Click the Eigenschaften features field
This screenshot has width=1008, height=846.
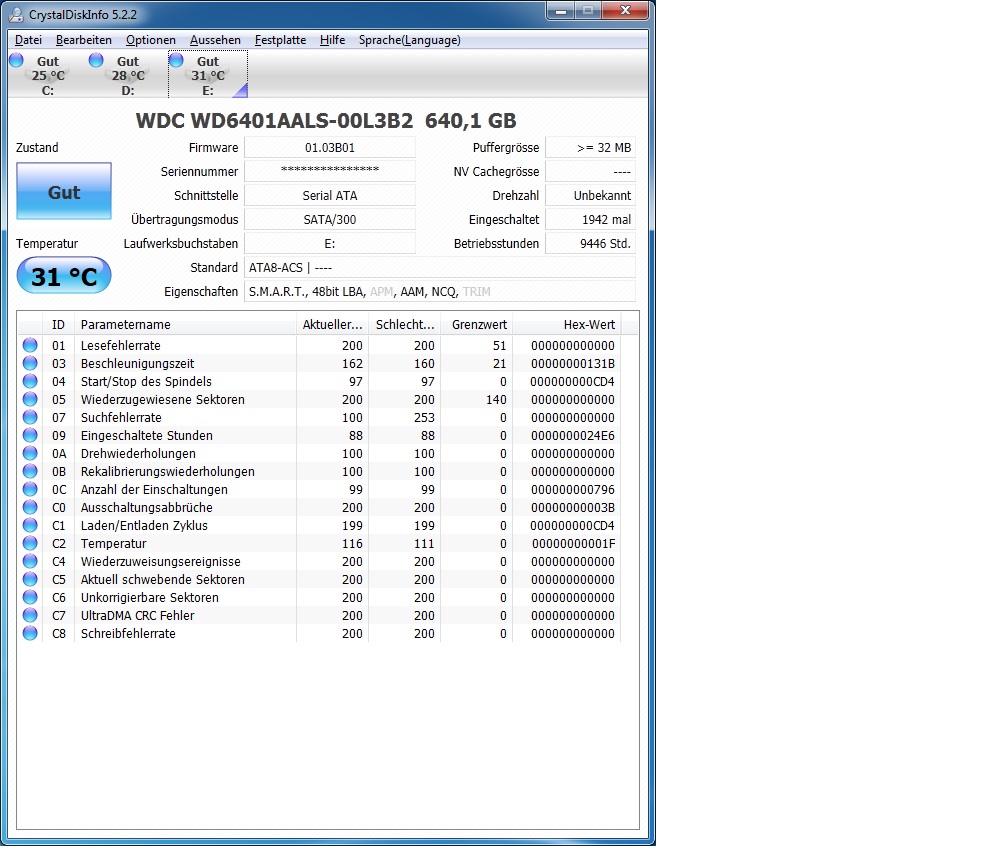[x=440, y=292]
